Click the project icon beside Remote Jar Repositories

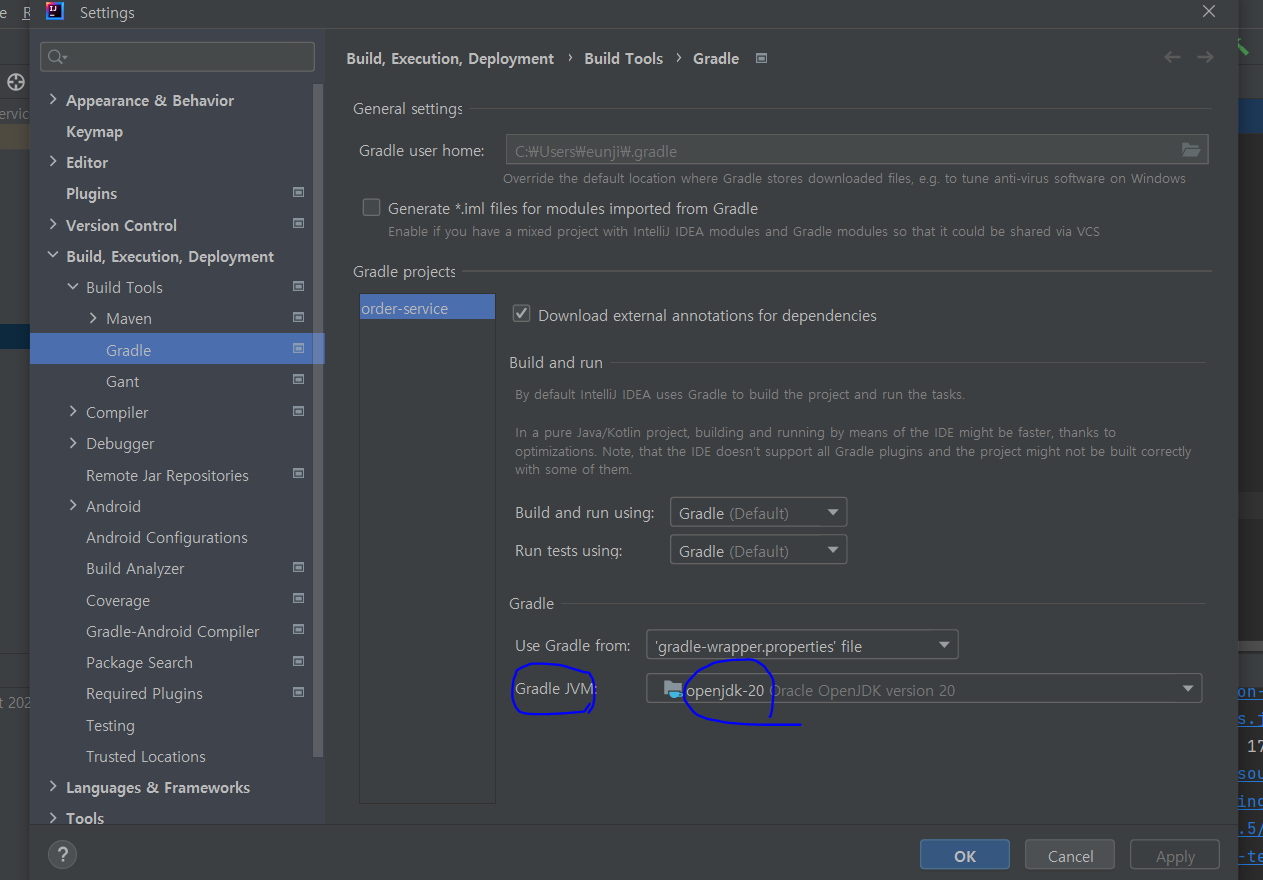[298, 474]
